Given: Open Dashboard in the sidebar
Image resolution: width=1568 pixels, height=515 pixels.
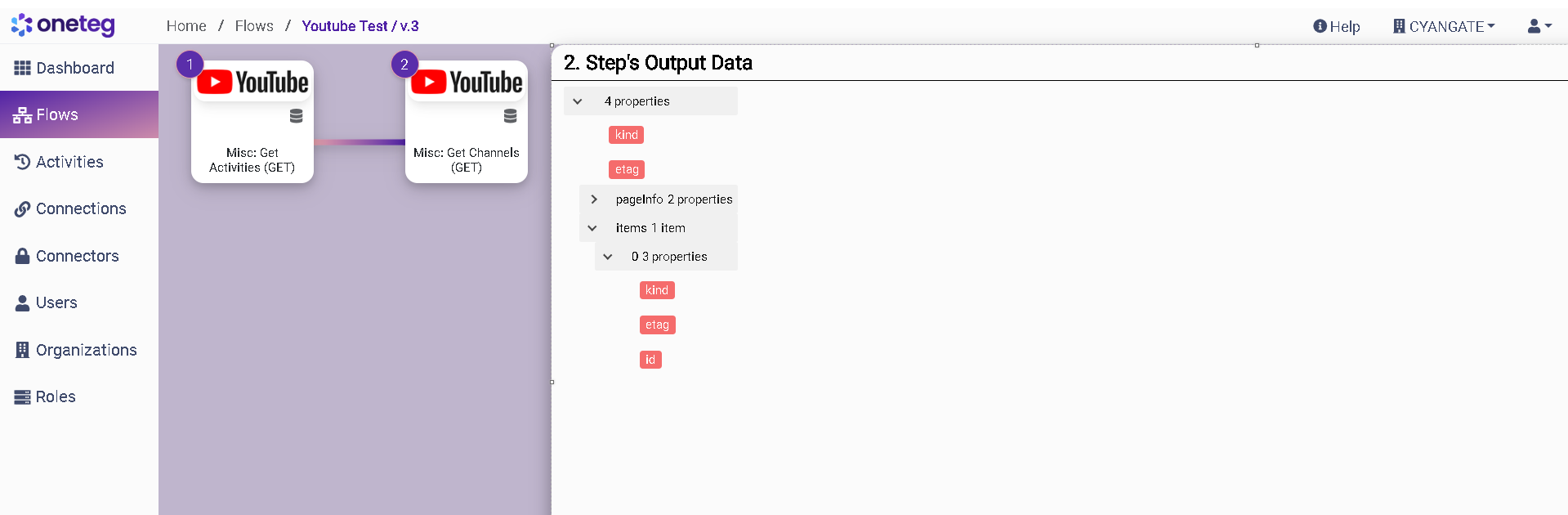Looking at the screenshot, I should (74, 68).
